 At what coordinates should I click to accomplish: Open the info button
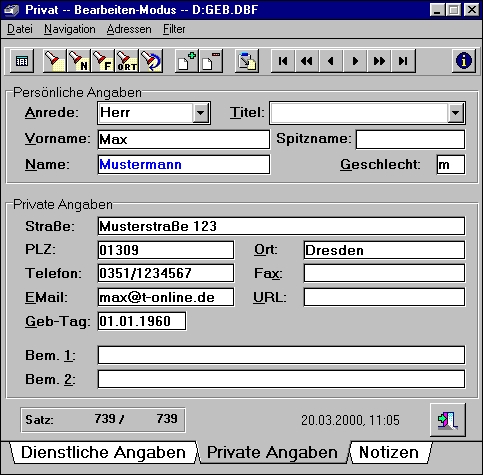tap(464, 61)
